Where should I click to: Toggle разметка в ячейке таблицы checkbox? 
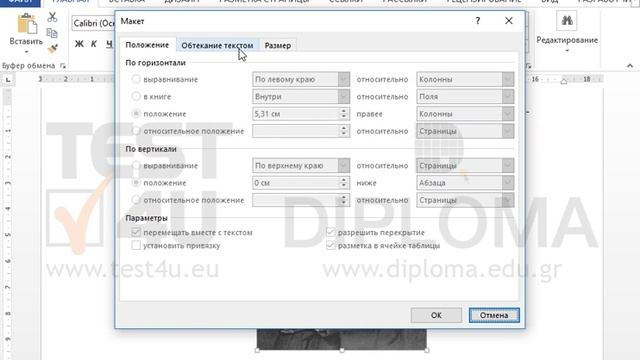point(331,245)
